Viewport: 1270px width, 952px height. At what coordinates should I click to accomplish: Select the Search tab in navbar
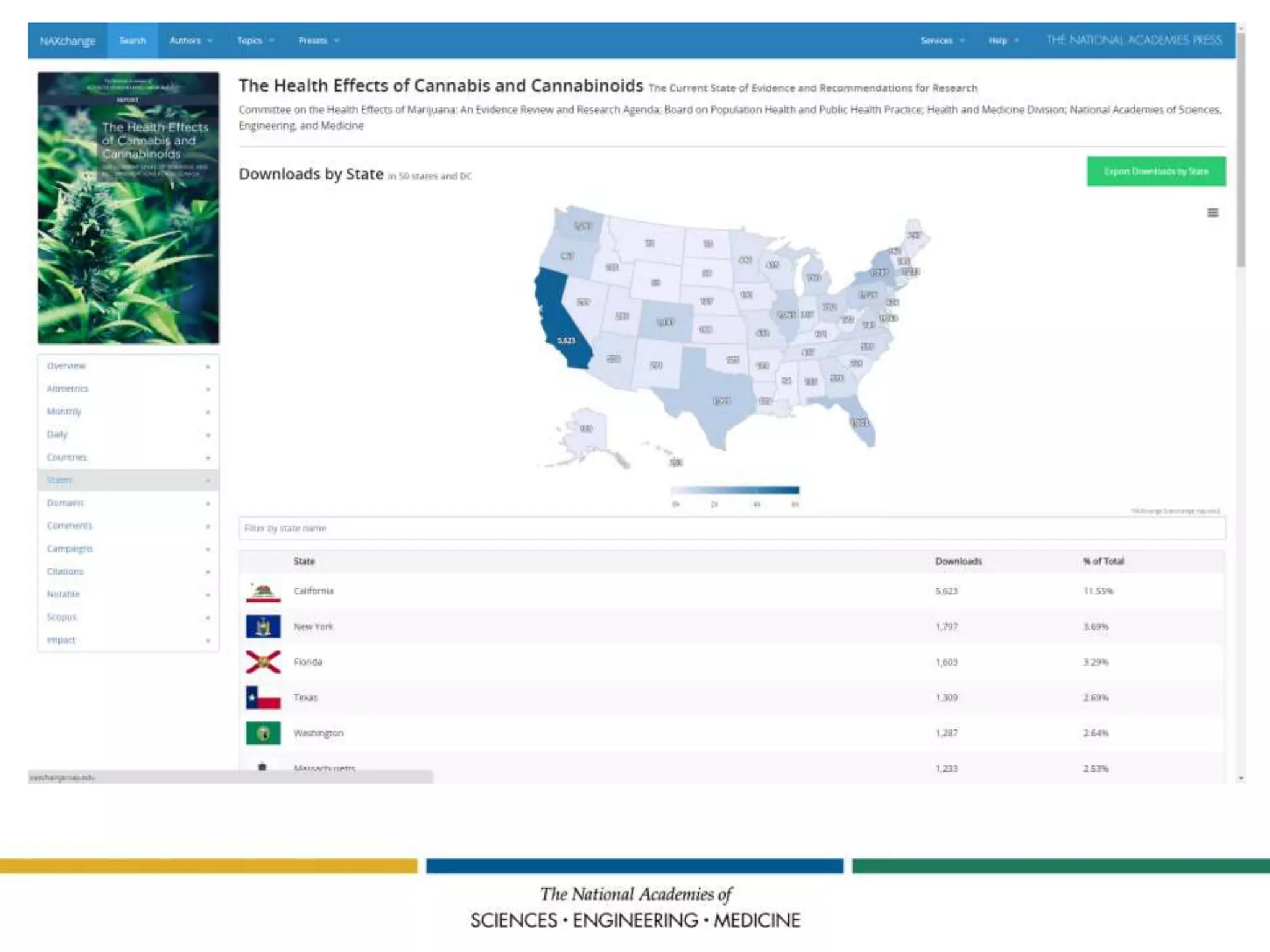[x=133, y=40]
